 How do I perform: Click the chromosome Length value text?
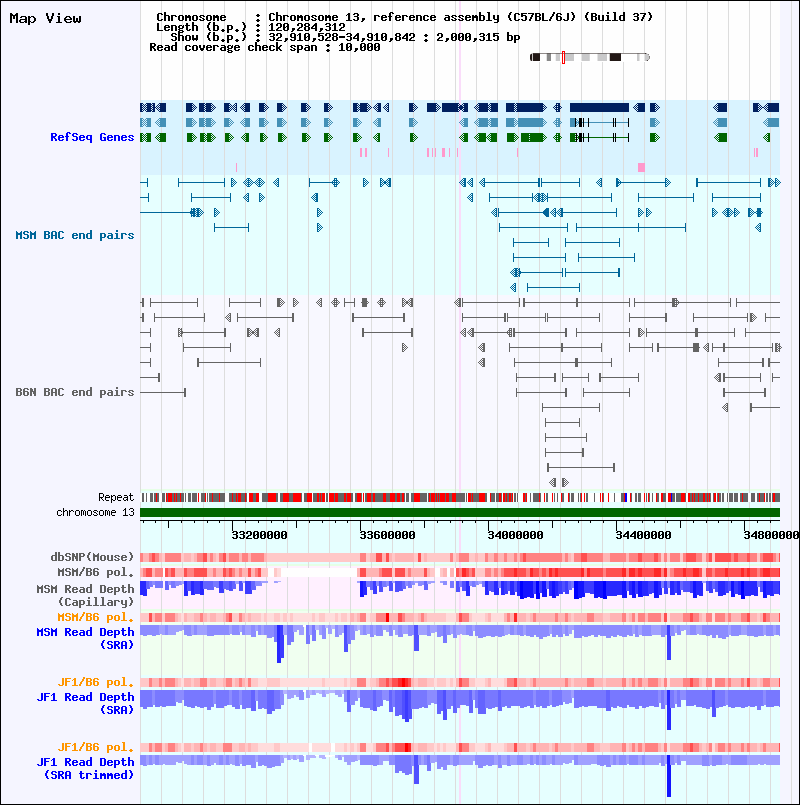(307, 27)
